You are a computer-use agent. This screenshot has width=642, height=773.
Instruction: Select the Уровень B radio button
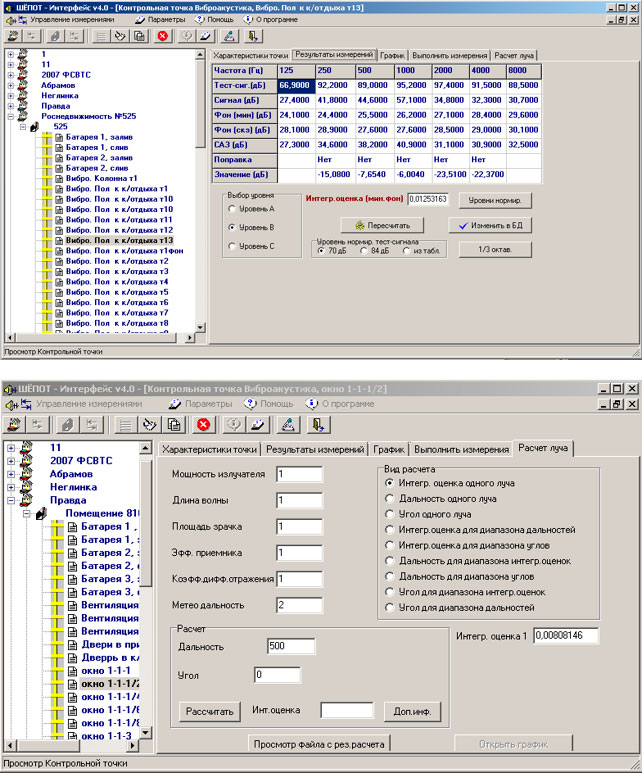232,227
